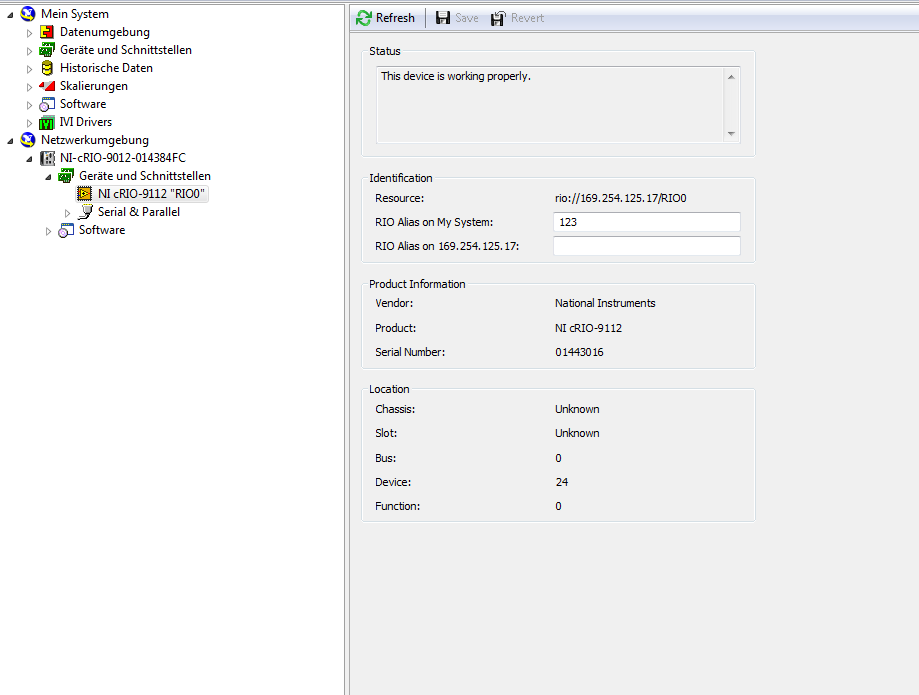919x695 pixels.
Task: Click the Save floppy disk icon
Action: [443, 18]
